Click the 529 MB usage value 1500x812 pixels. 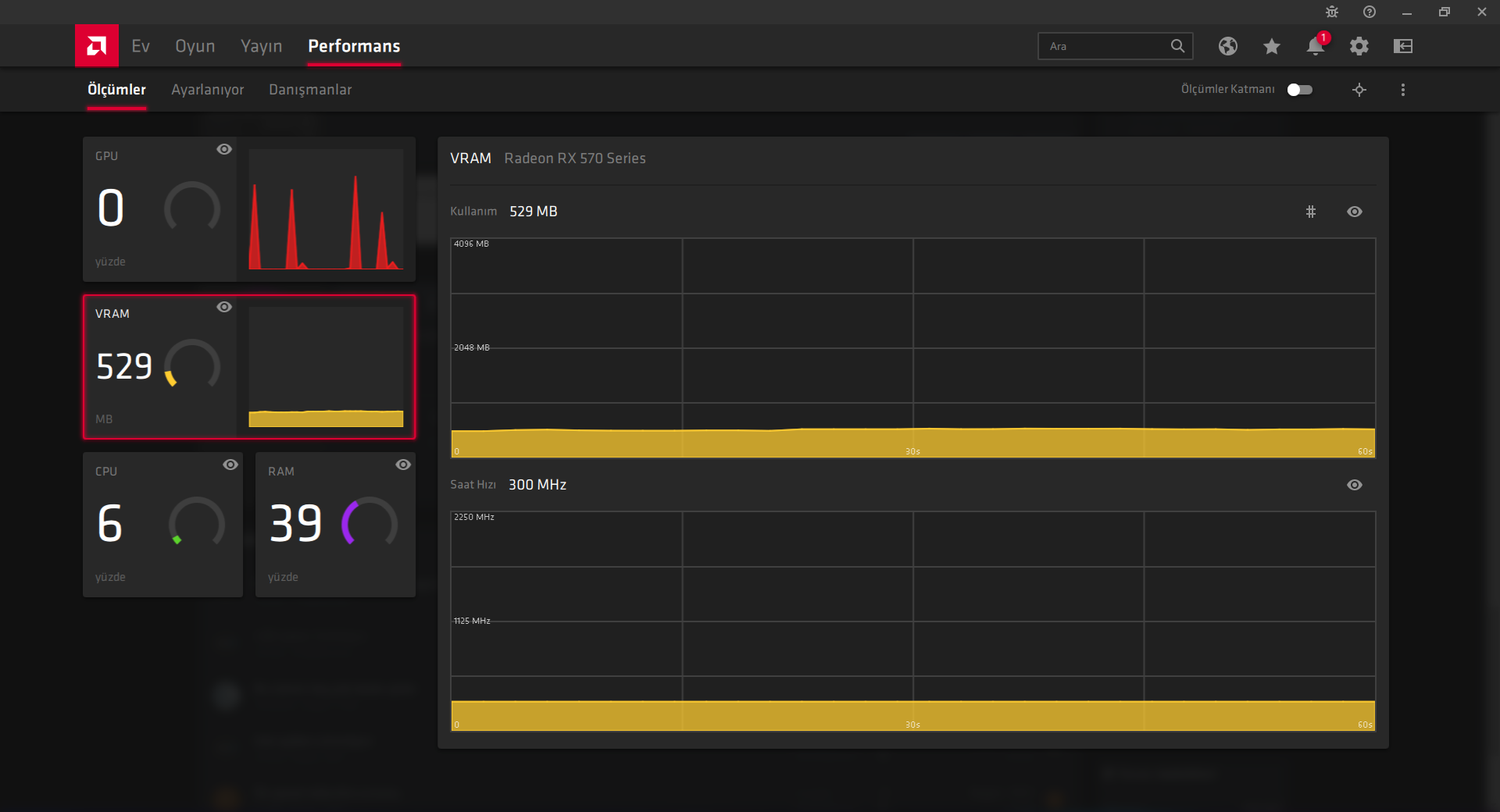(x=534, y=212)
